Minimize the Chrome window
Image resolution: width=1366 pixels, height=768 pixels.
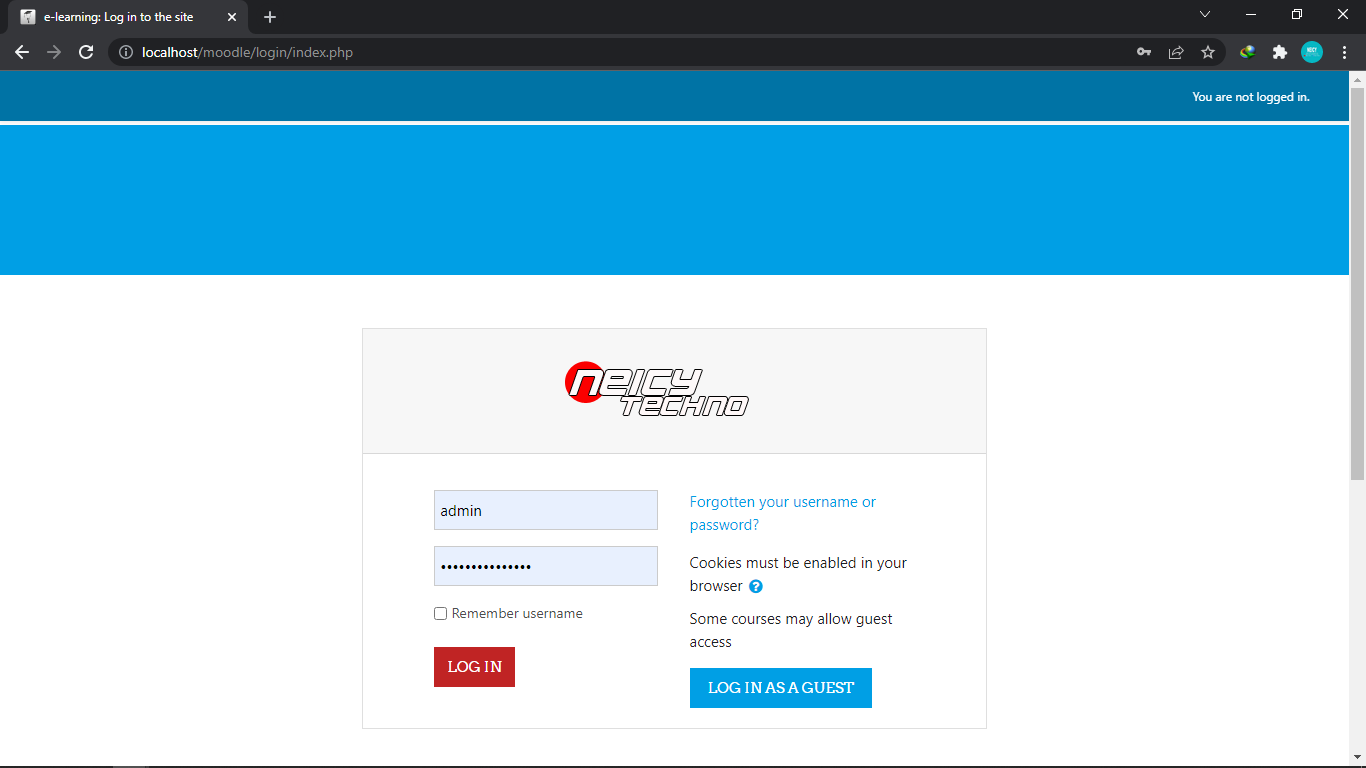(1251, 14)
